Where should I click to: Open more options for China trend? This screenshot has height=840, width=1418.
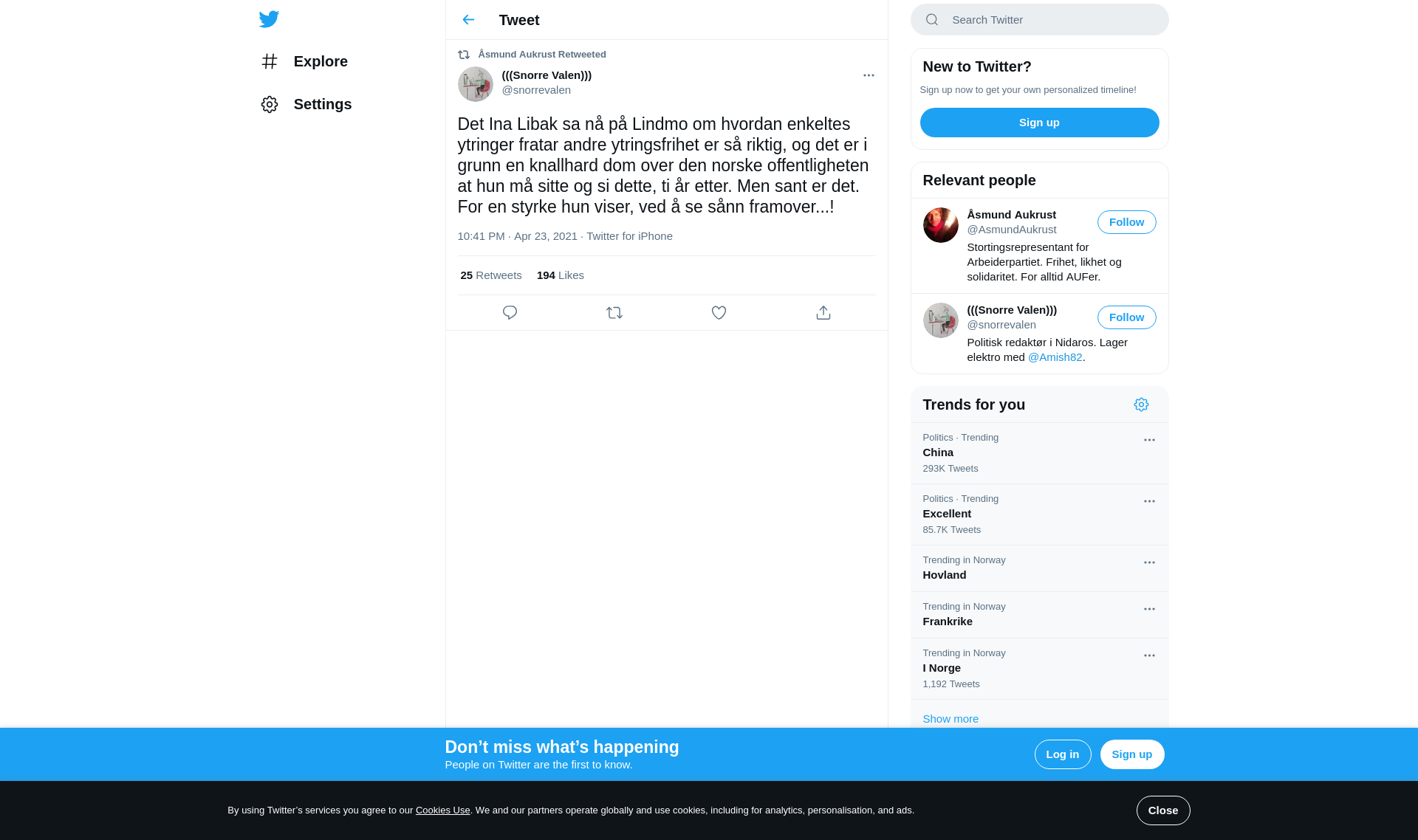click(x=1149, y=440)
